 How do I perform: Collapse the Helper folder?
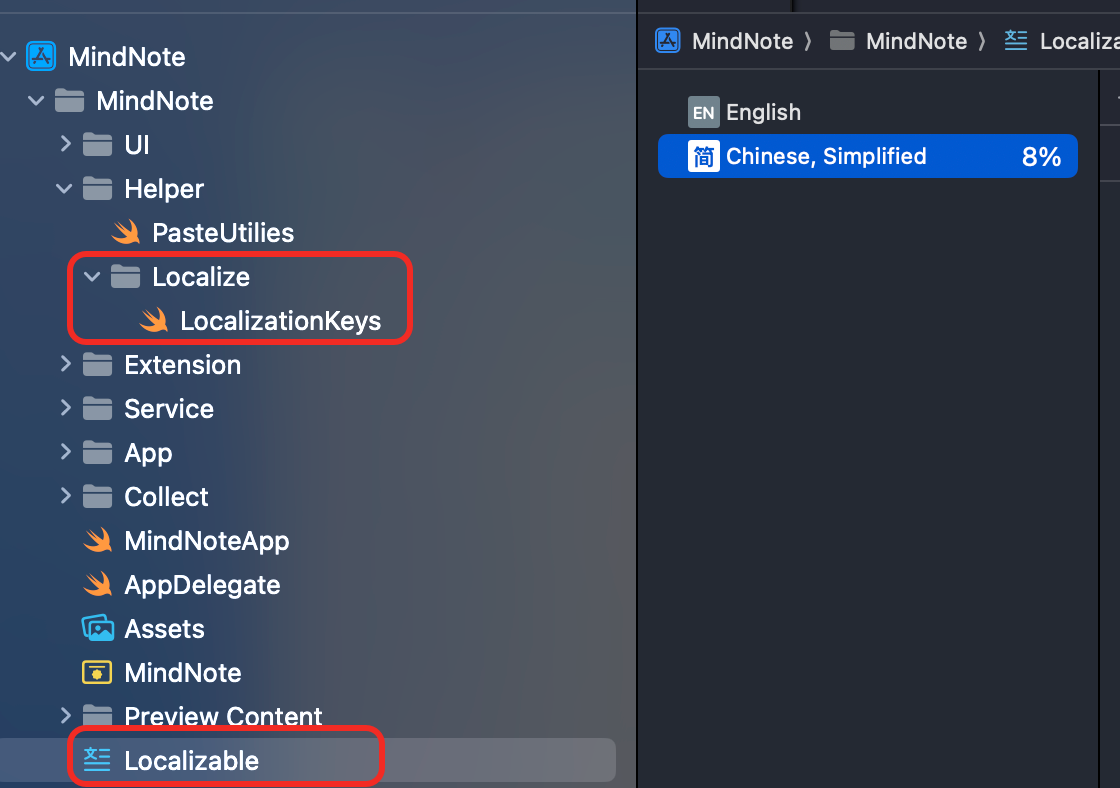pyautogui.click(x=65, y=188)
